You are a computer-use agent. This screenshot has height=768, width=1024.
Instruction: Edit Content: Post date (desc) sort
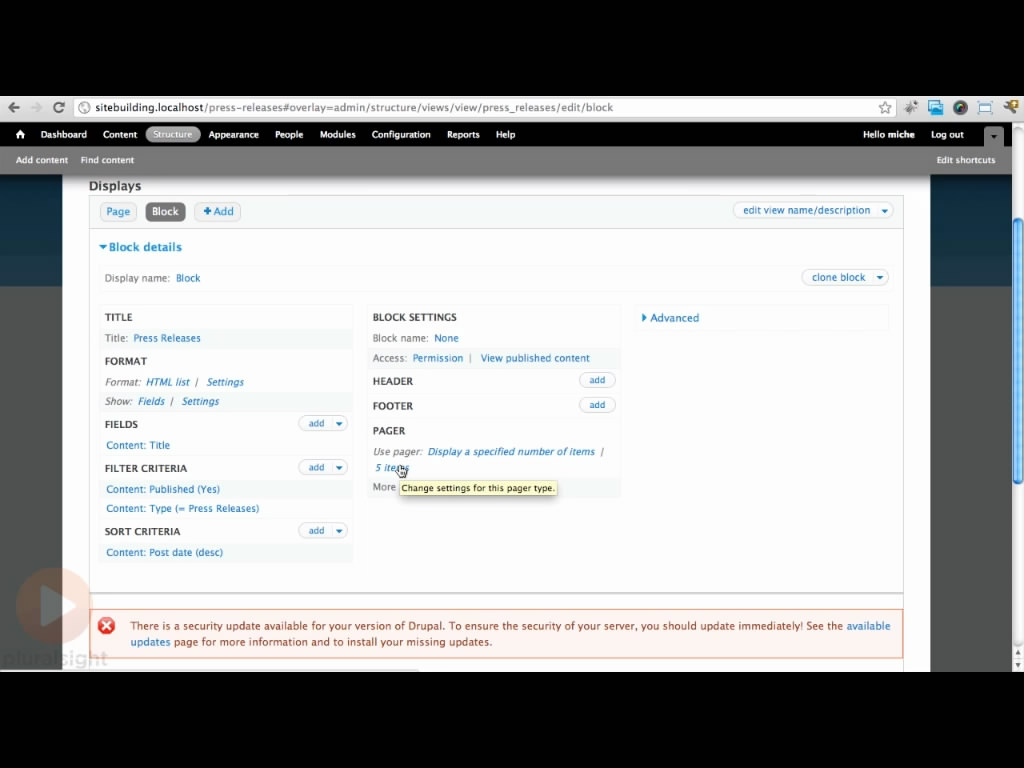164,552
